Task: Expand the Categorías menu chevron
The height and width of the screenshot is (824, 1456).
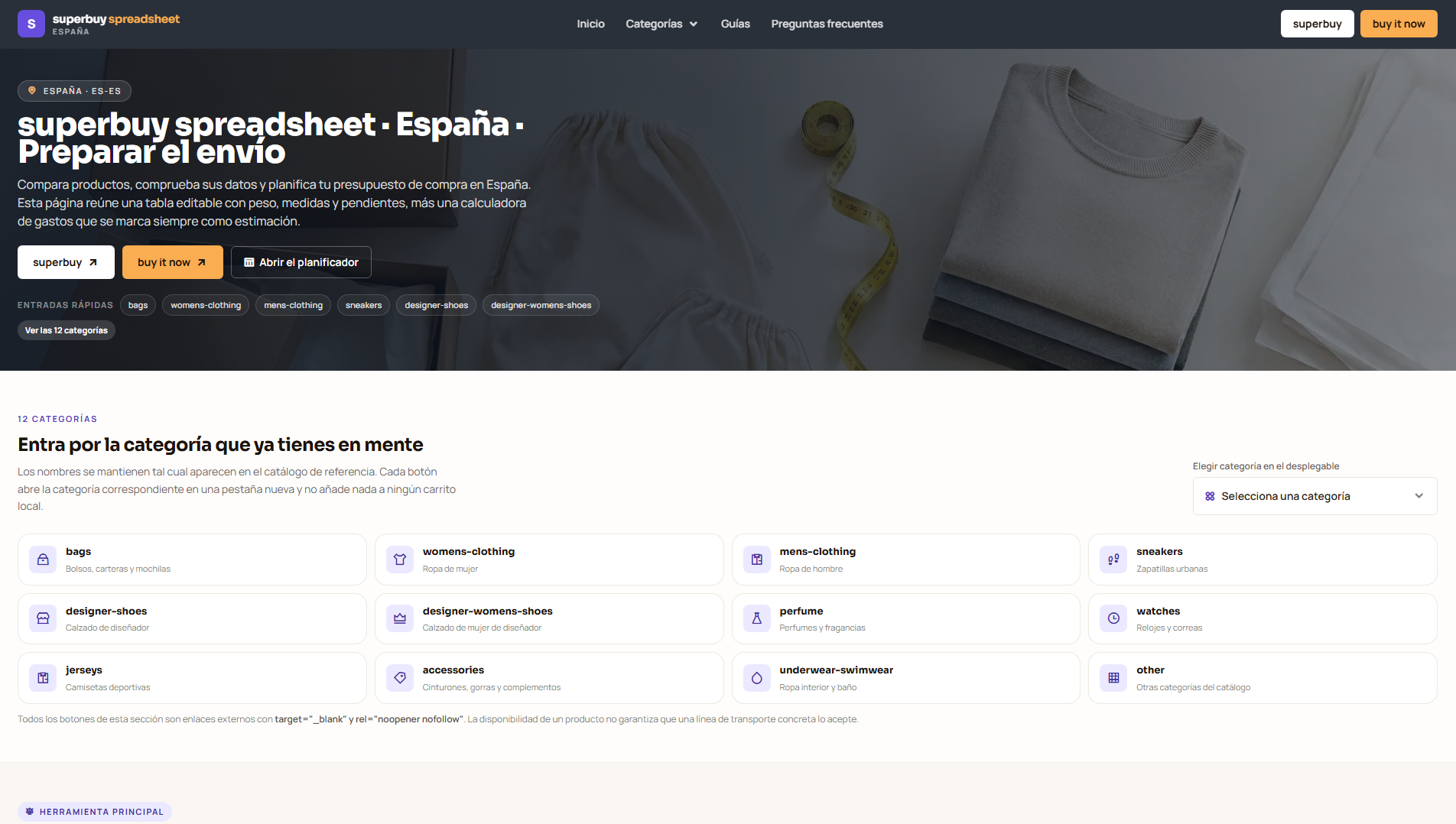Action: click(694, 24)
